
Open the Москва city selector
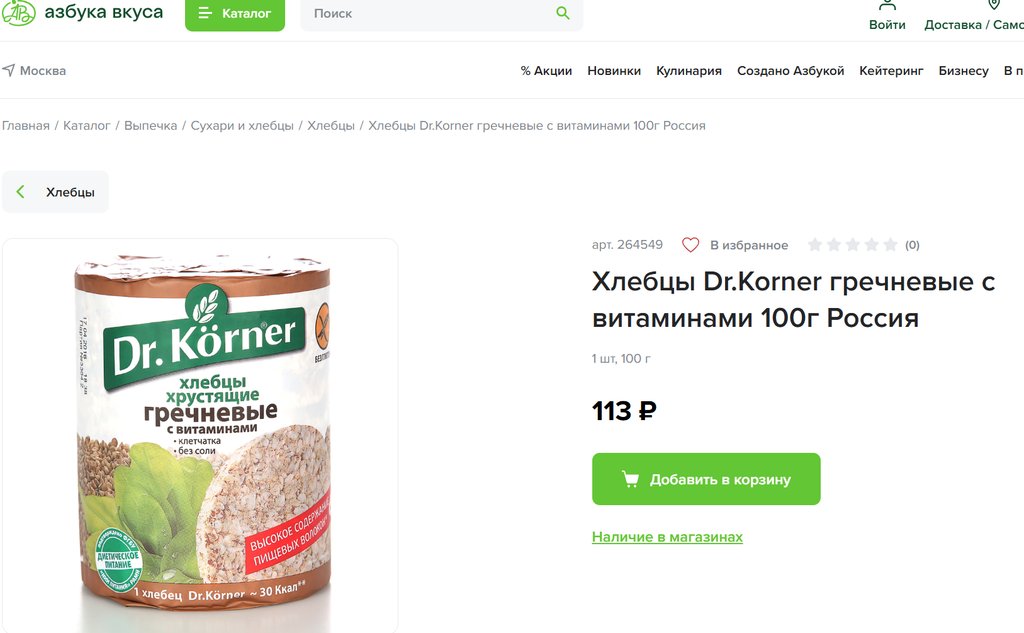[43, 71]
